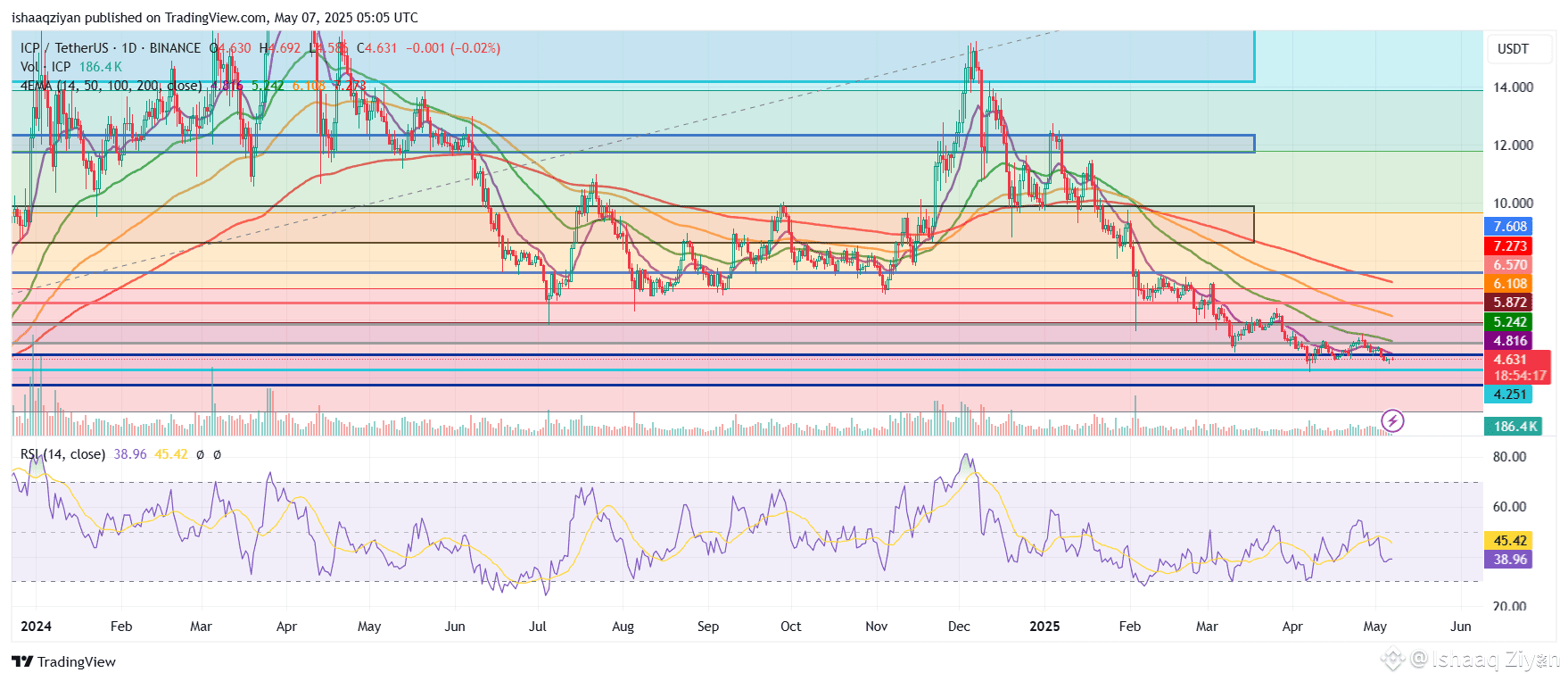Click the Jul label on time axis
The image size is (1568, 681).
[537, 627]
